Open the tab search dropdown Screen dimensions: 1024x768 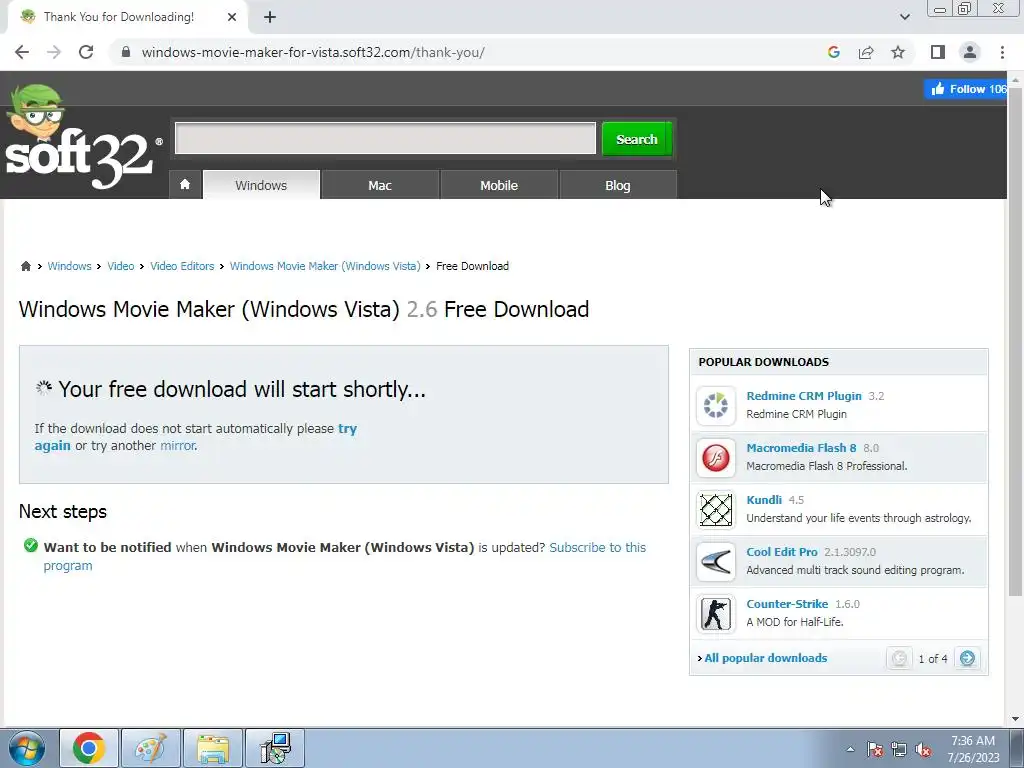(x=904, y=17)
